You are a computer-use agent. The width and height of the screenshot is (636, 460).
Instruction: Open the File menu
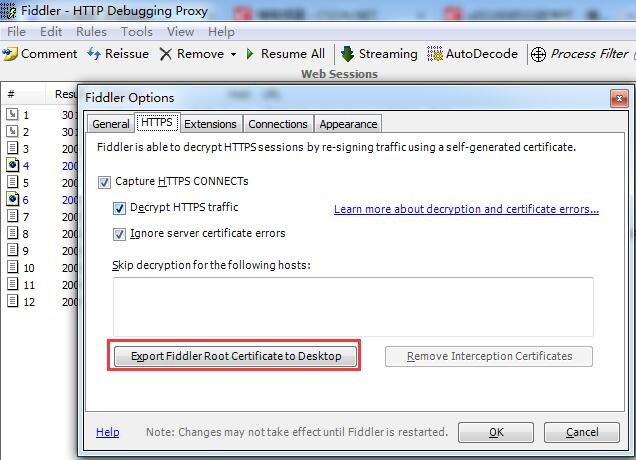click(17, 32)
